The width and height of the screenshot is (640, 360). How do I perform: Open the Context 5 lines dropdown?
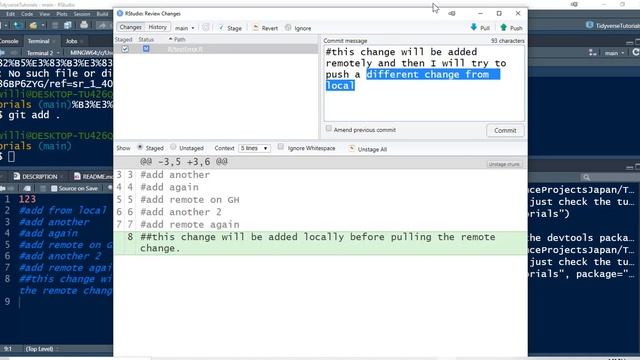(x=254, y=148)
